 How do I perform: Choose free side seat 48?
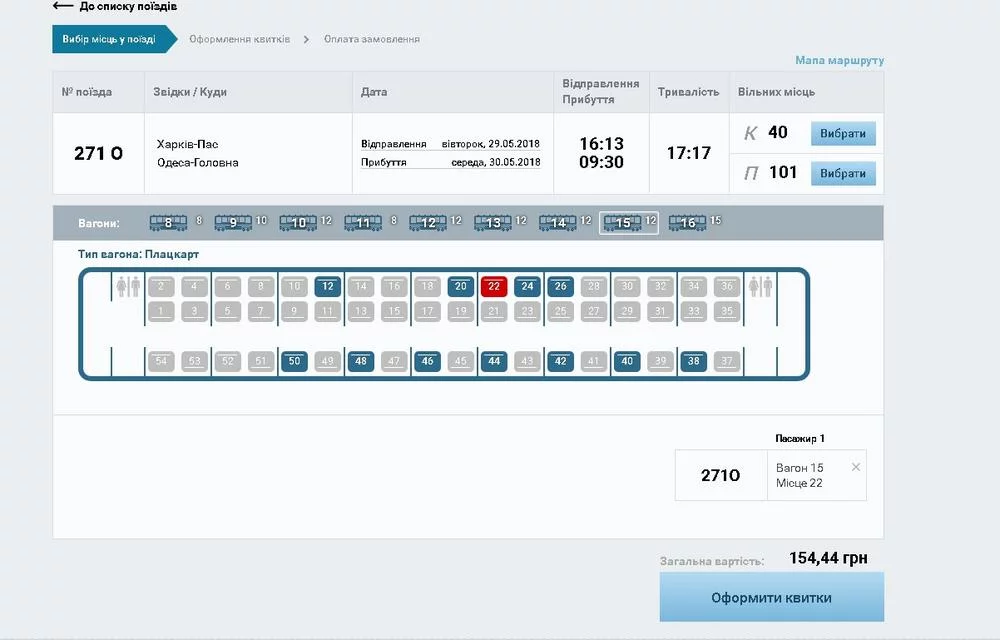[x=361, y=361]
